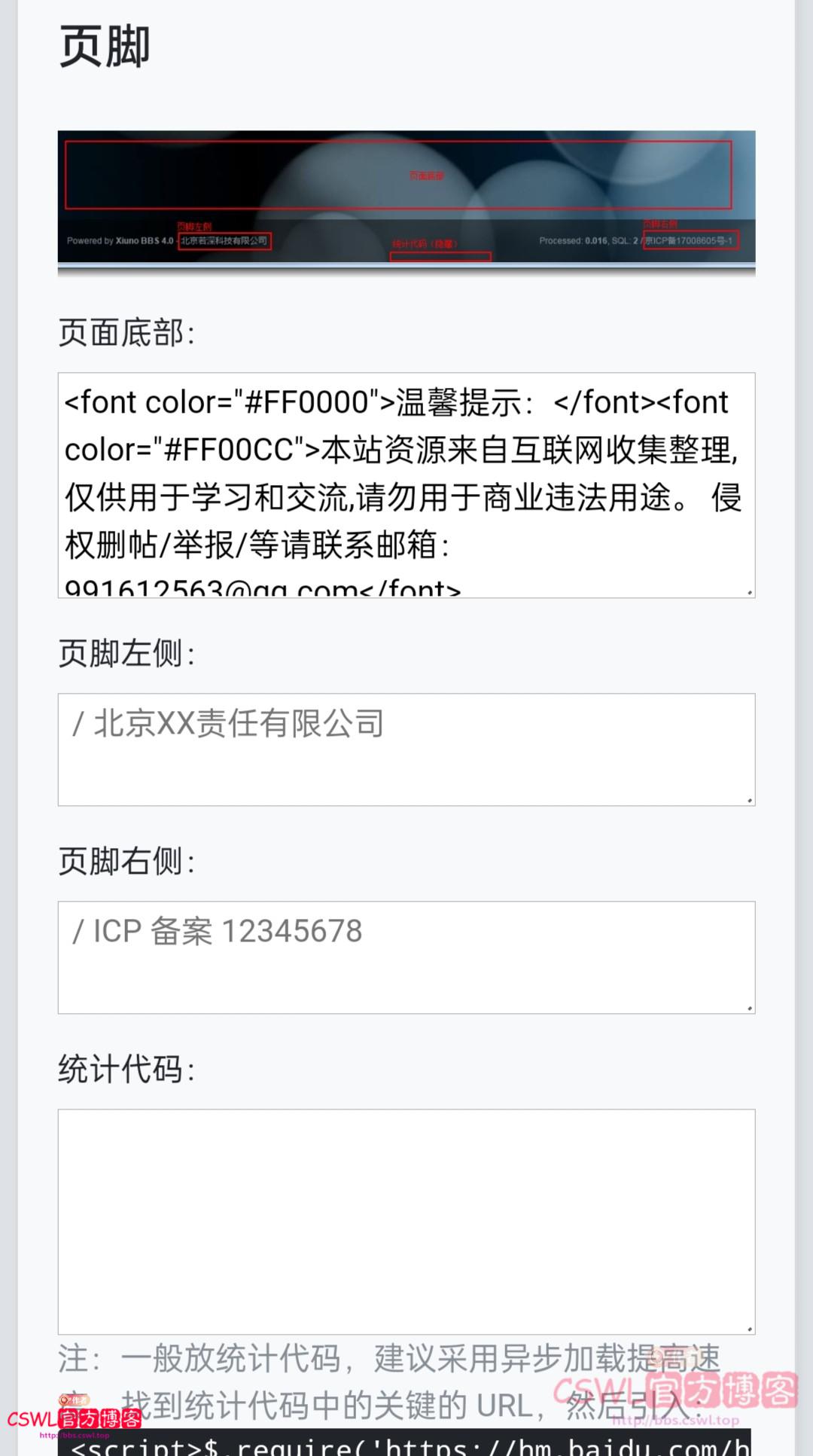
Task: Click the 注: statistics code hint text
Action: (376, 1360)
